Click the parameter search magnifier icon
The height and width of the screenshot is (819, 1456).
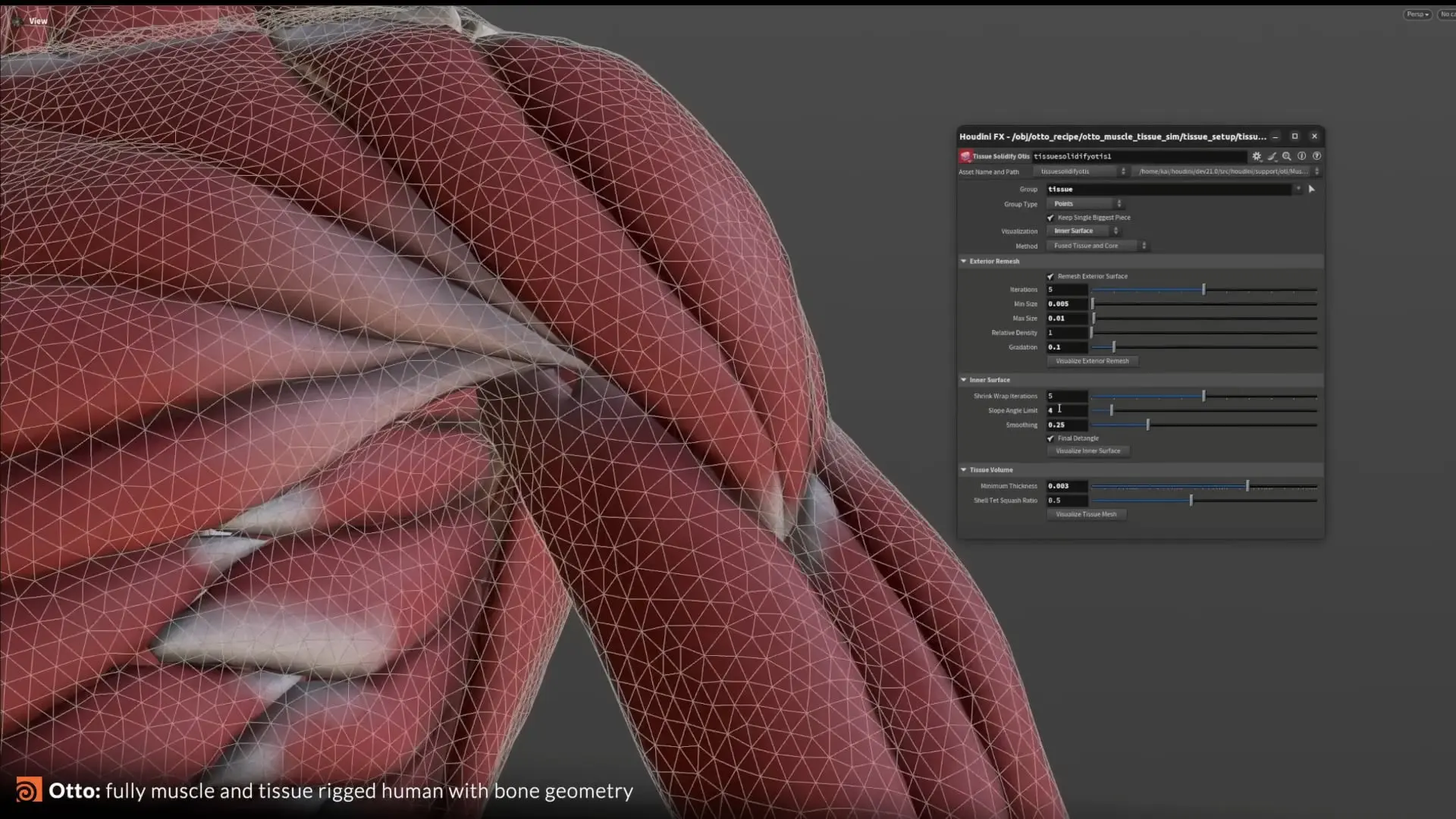pyautogui.click(x=1287, y=156)
